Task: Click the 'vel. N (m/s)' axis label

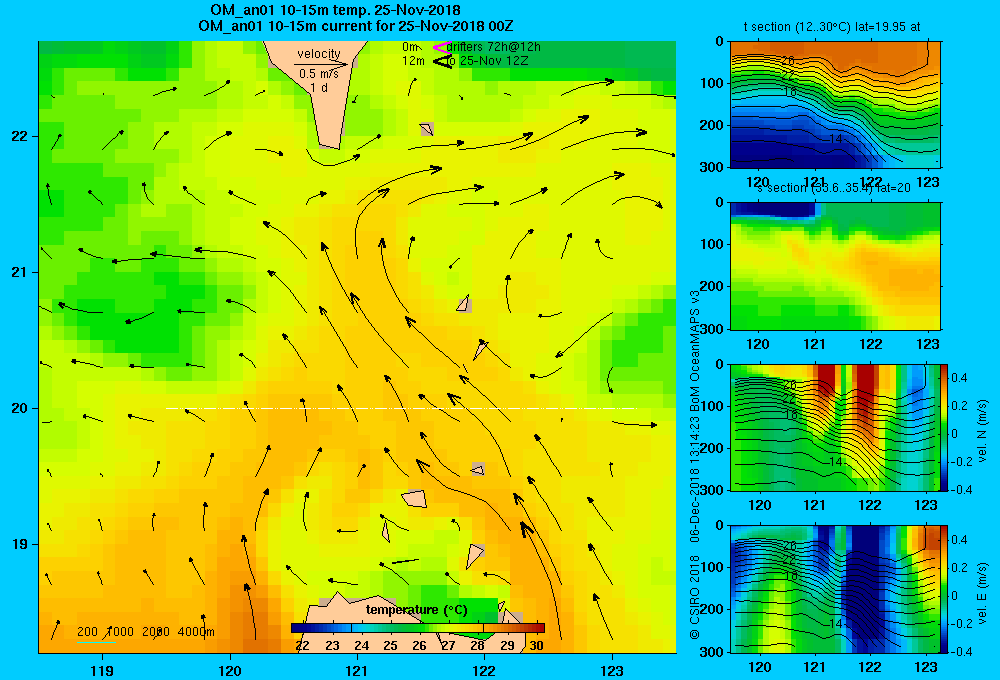Action: coord(982,431)
